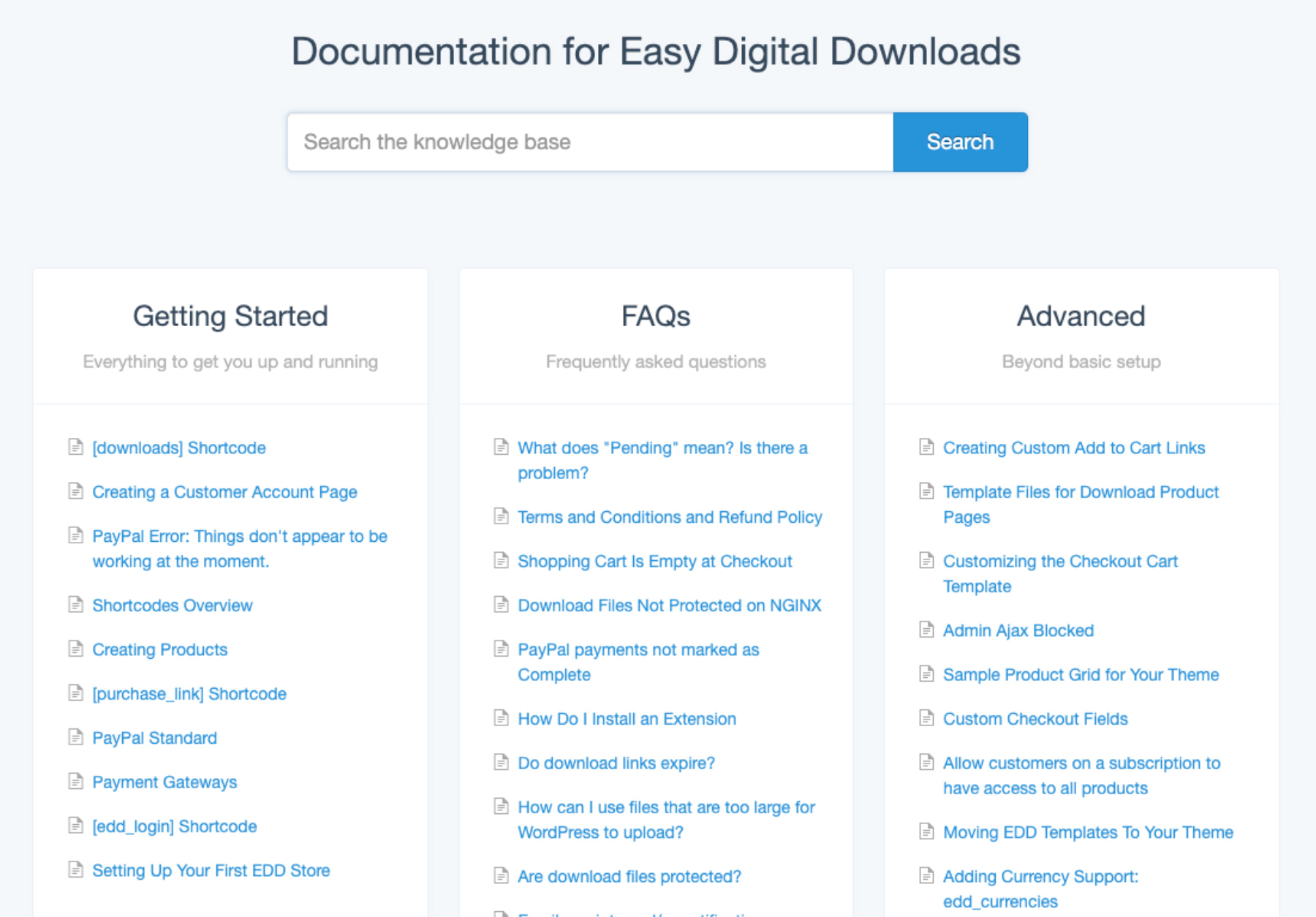This screenshot has width=1316, height=917.
Task: Click the document icon beside [downloads] Shortcode
Action: click(75, 447)
